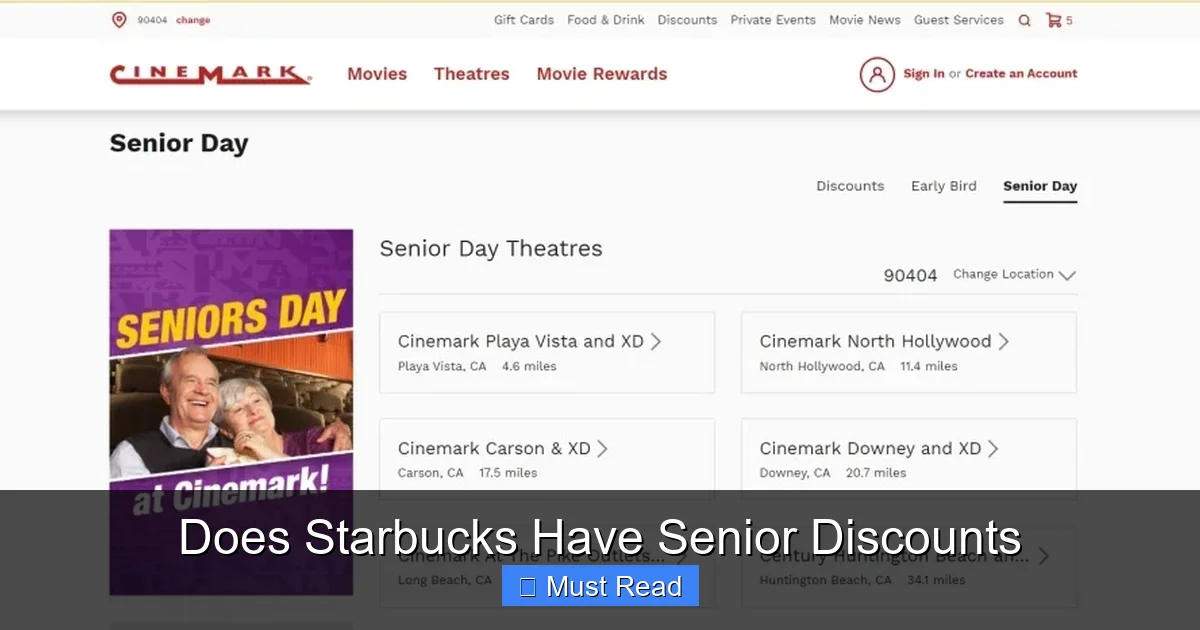The width and height of the screenshot is (1200, 630).
Task: Open Food & Drink menu item
Action: 606,20
